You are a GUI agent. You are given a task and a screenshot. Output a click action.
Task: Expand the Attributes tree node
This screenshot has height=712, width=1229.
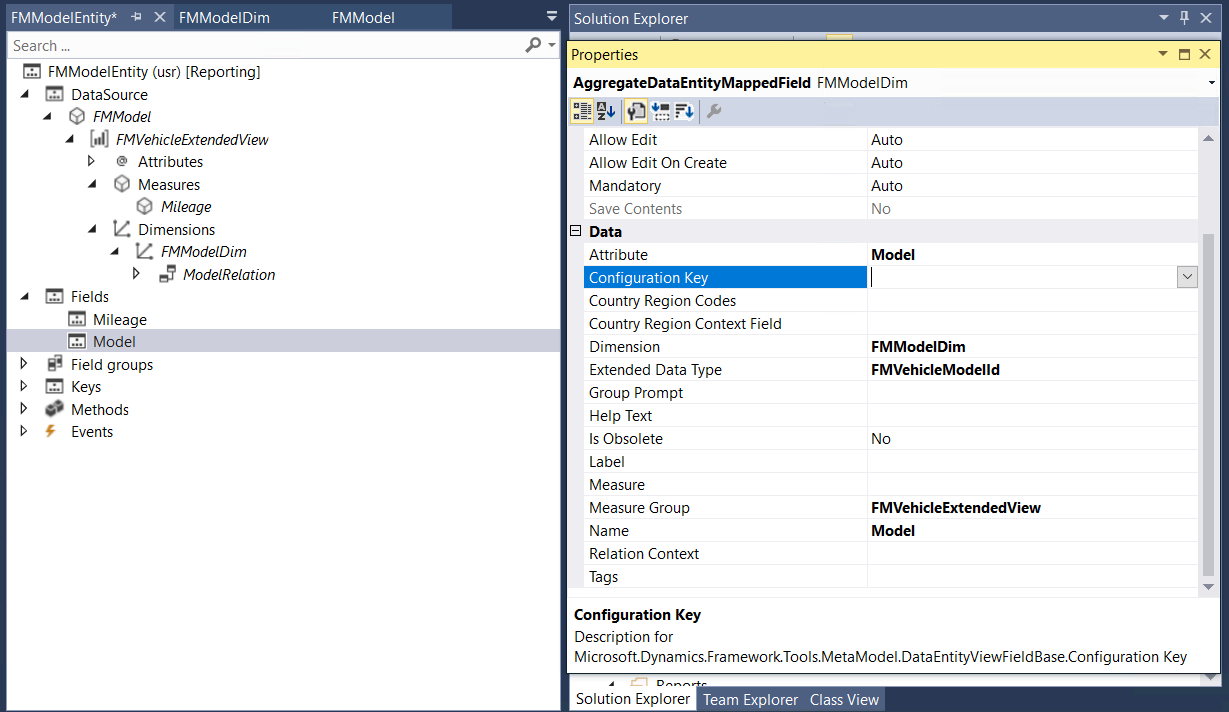pyautogui.click(x=92, y=162)
